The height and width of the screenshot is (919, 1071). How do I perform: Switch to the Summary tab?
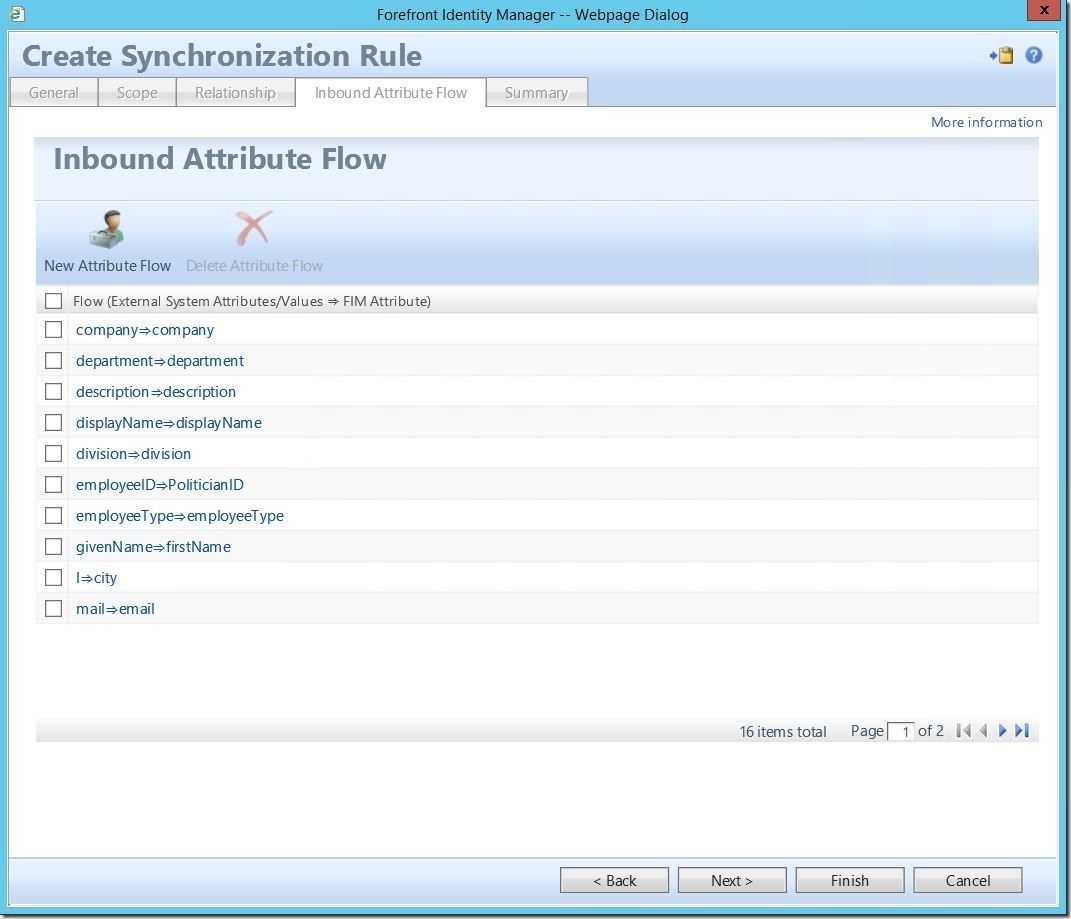pyautogui.click(x=536, y=92)
